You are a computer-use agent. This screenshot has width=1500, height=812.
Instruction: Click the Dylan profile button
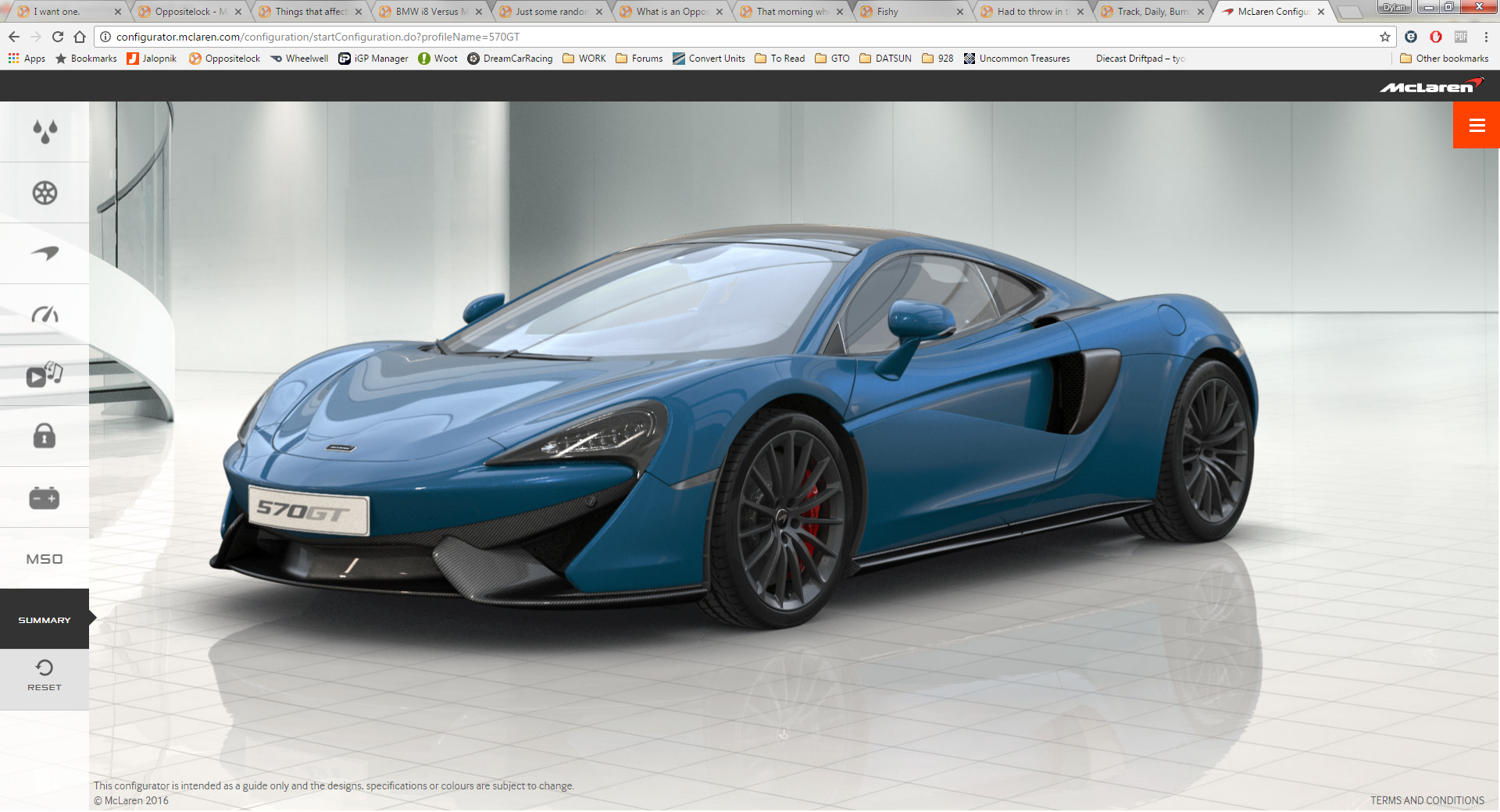(1394, 7)
